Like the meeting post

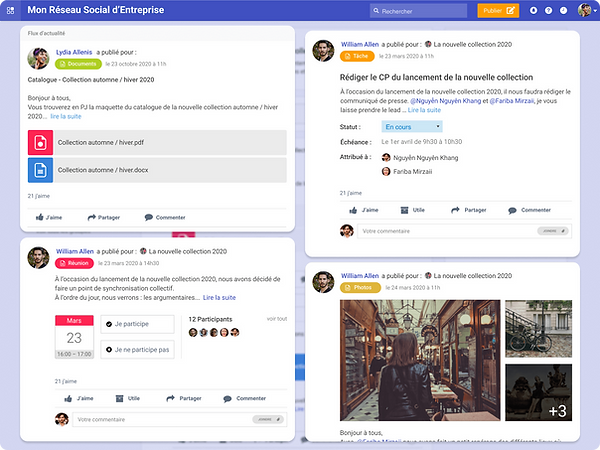click(79, 398)
